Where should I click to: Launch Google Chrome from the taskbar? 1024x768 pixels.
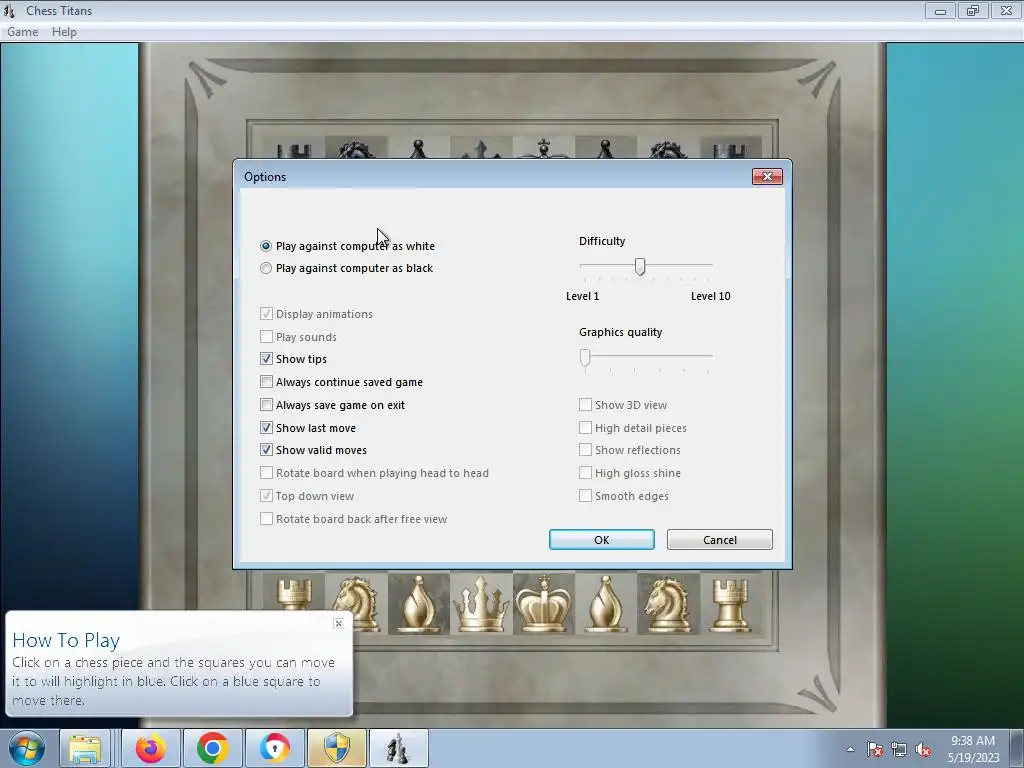point(212,748)
